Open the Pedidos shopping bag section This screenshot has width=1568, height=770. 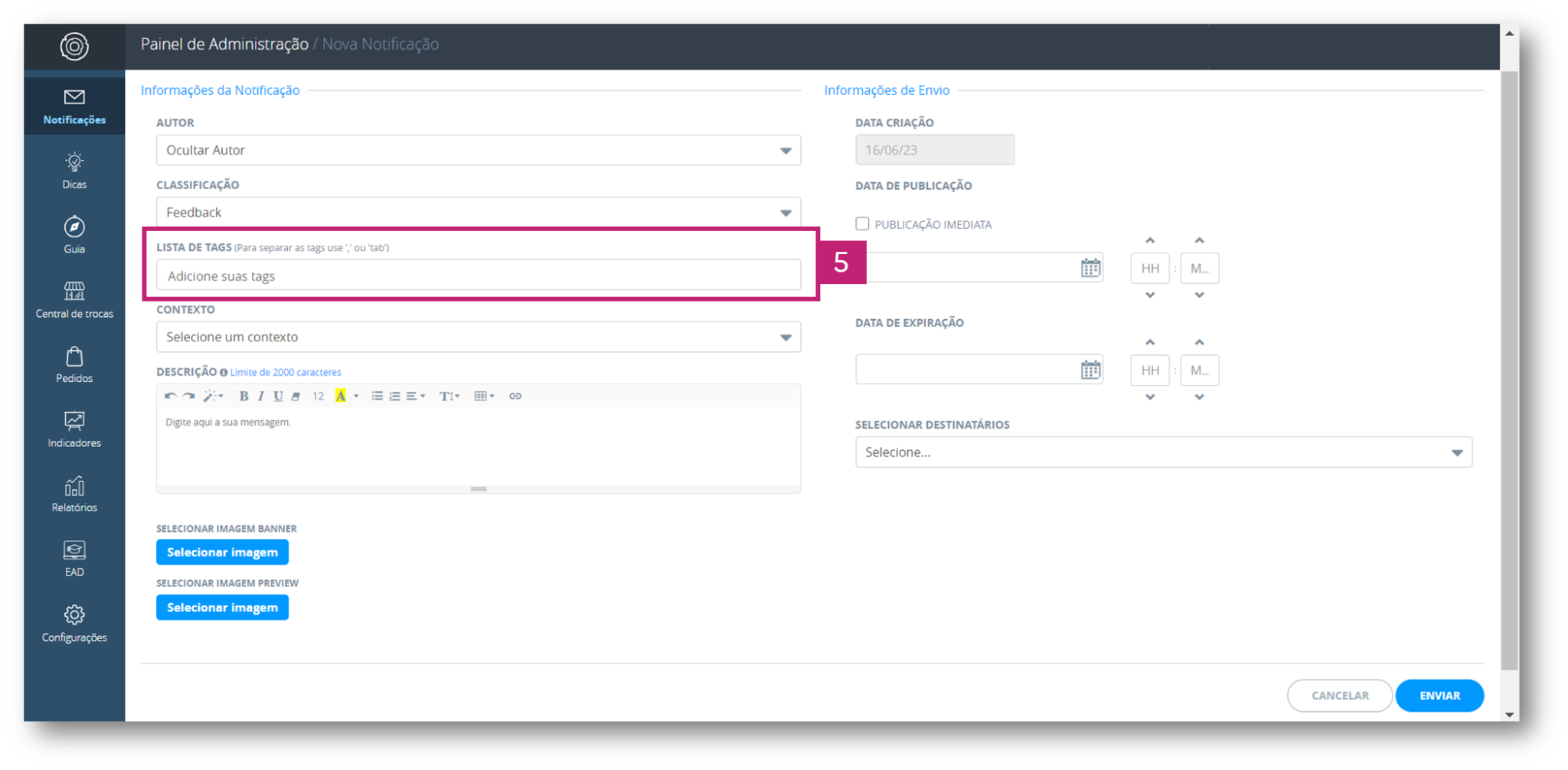coord(74,364)
